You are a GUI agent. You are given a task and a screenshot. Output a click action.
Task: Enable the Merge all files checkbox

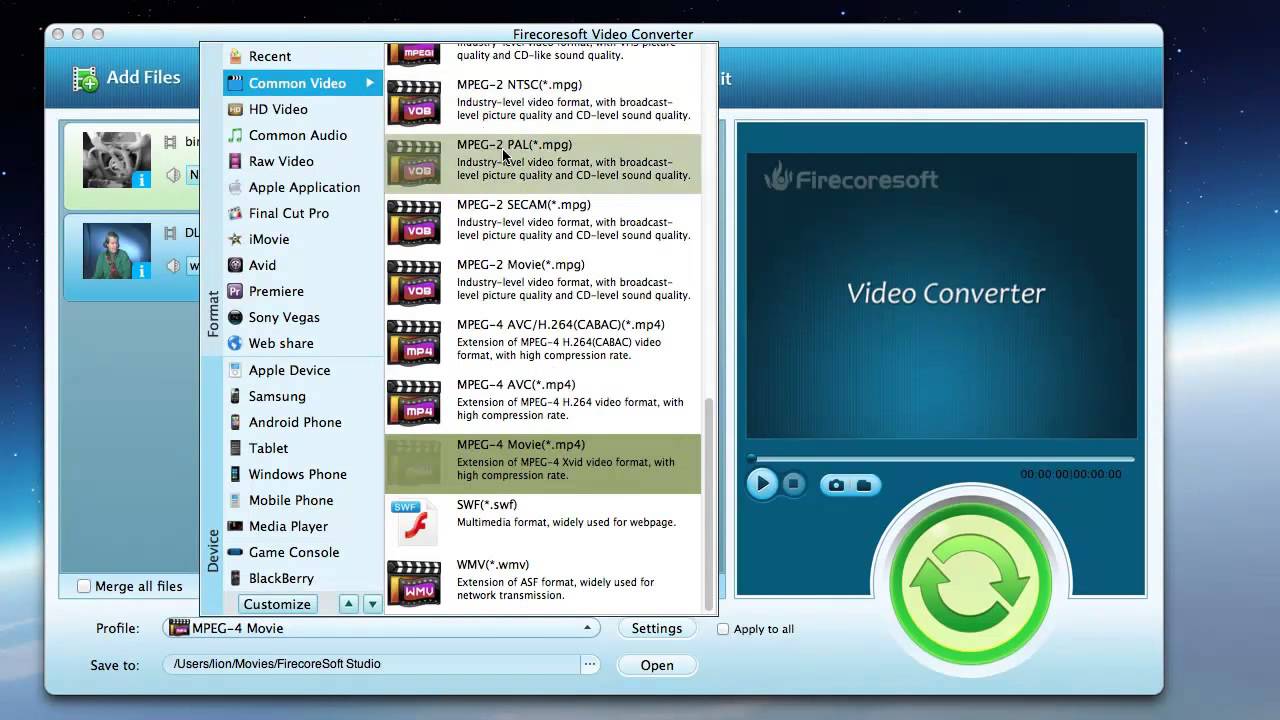pos(84,587)
